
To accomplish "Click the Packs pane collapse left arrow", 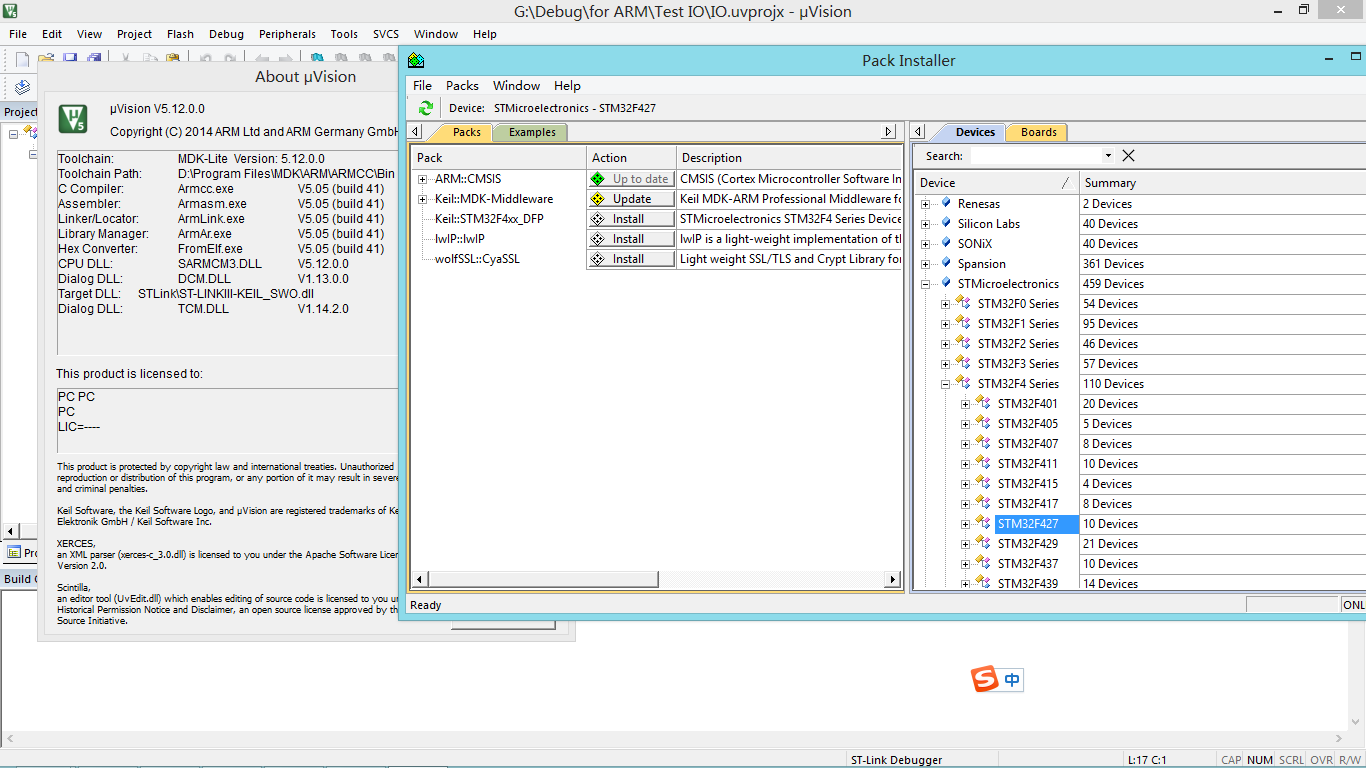I will tap(417, 132).
